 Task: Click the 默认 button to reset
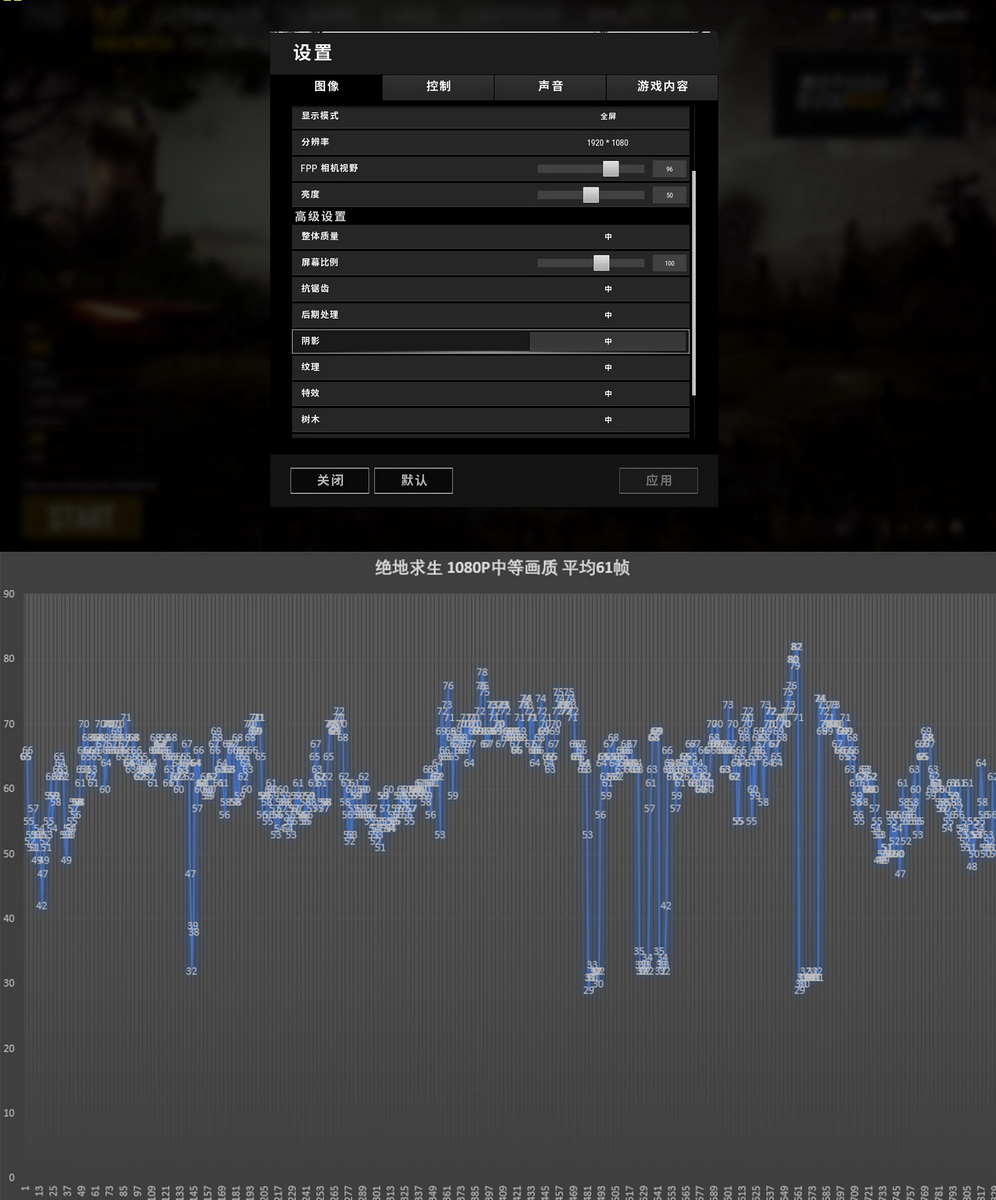click(x=414, y=480)
